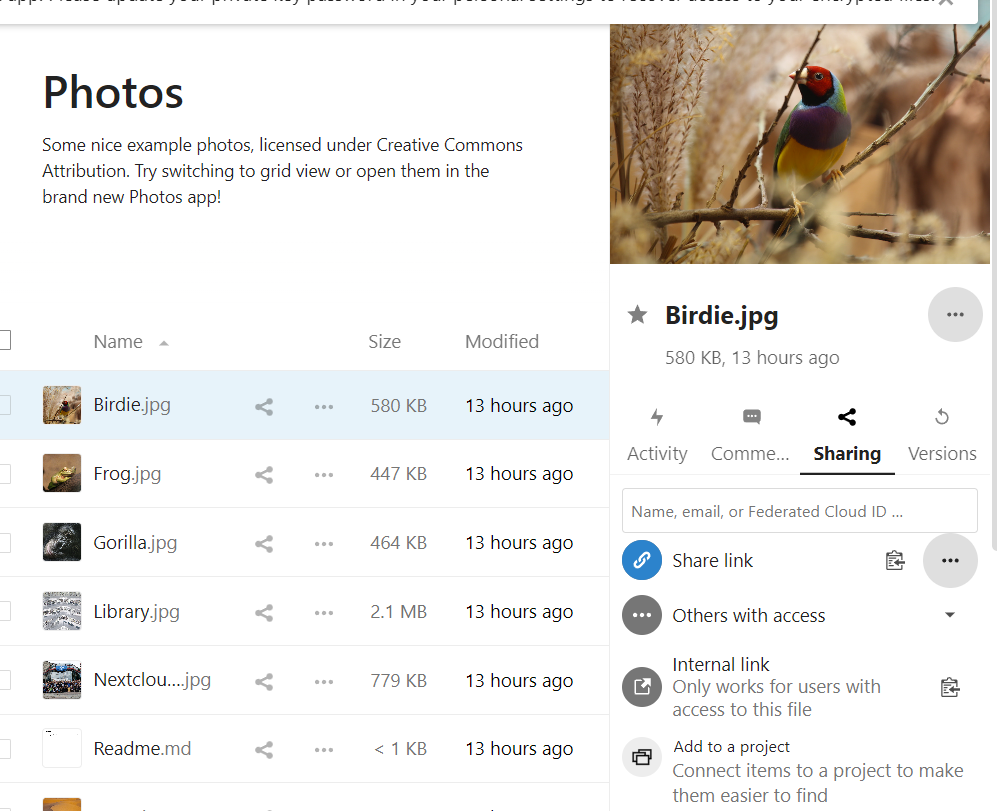The width and height of the screenshot is (997, 811).
Task: Click the "580 KB, 13 hours ago" sidebar subtitle
Action: click(x=752, y=357)
